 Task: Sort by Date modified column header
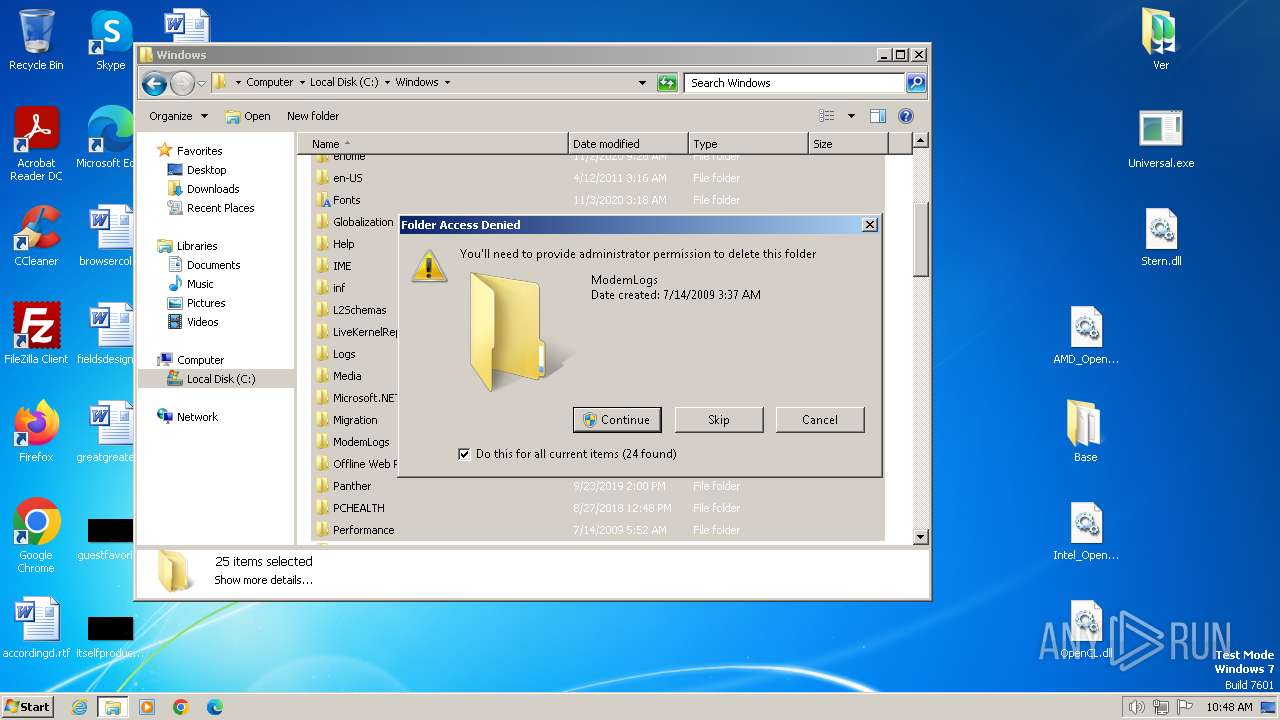[x=628, y=144]
